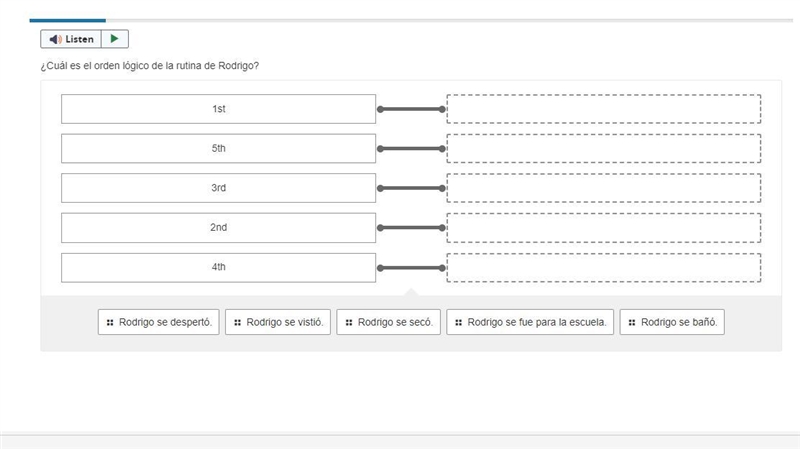This screenshot has width=800, height=449.
Task: Play the audio with green triangle
Action: 115,39
